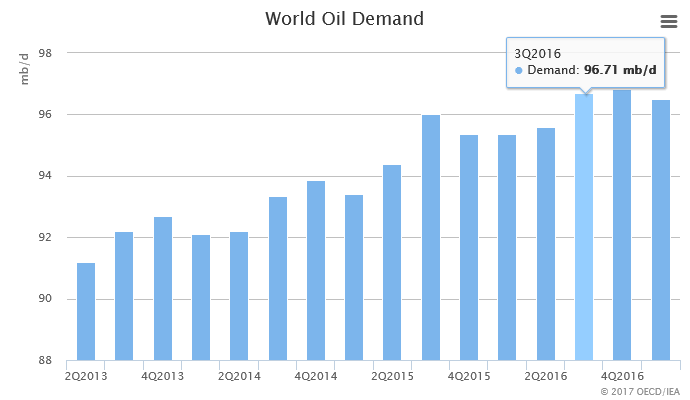Select the bar between 4Q2014 and 2Q2015
The height and width of the screenshot is (400, 690).
coord(354,278)
